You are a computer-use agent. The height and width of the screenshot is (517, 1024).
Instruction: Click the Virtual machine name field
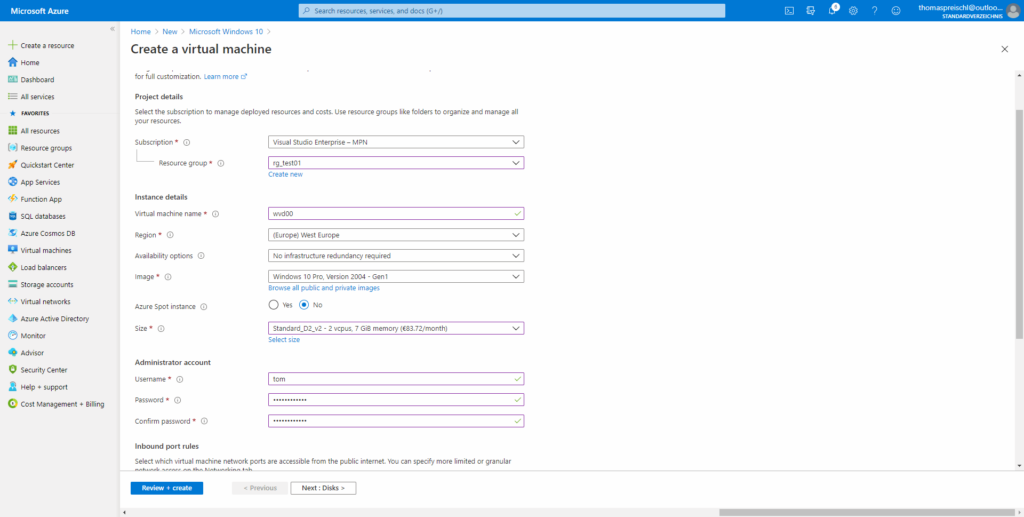[x=396, y=213]
